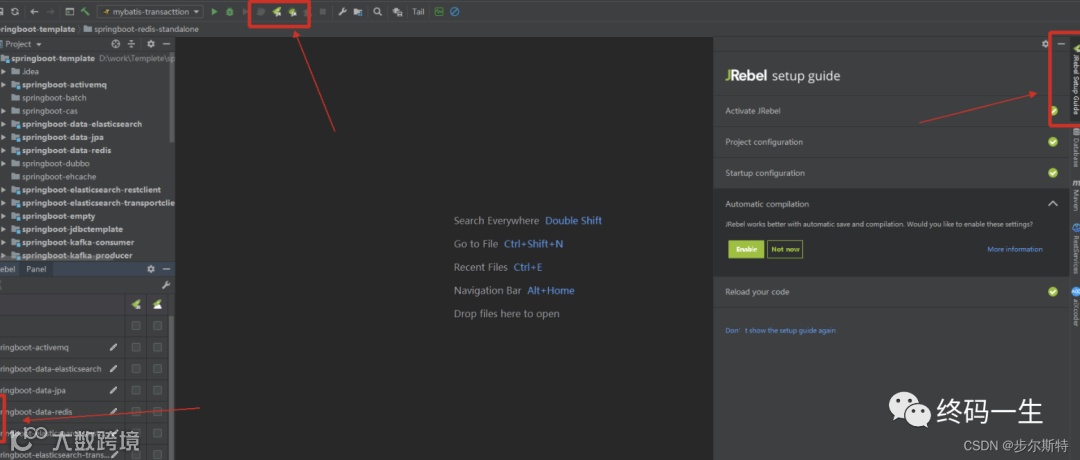Start debugging with the green bug icon

[229, 12]
